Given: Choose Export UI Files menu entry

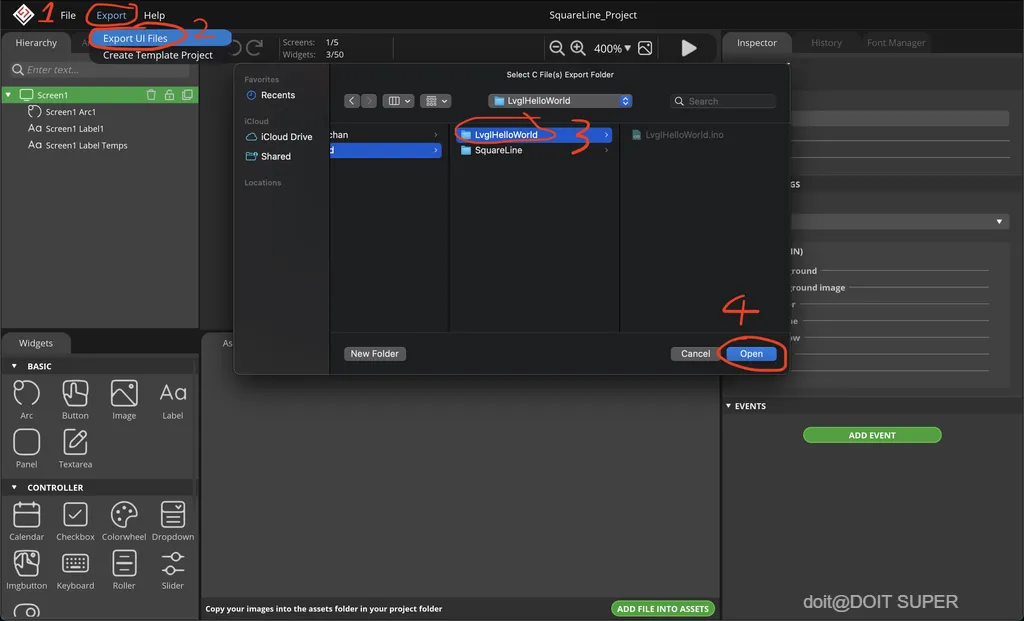Looking at the screenshot, I should pyautogui.click(x=135, y=38).
